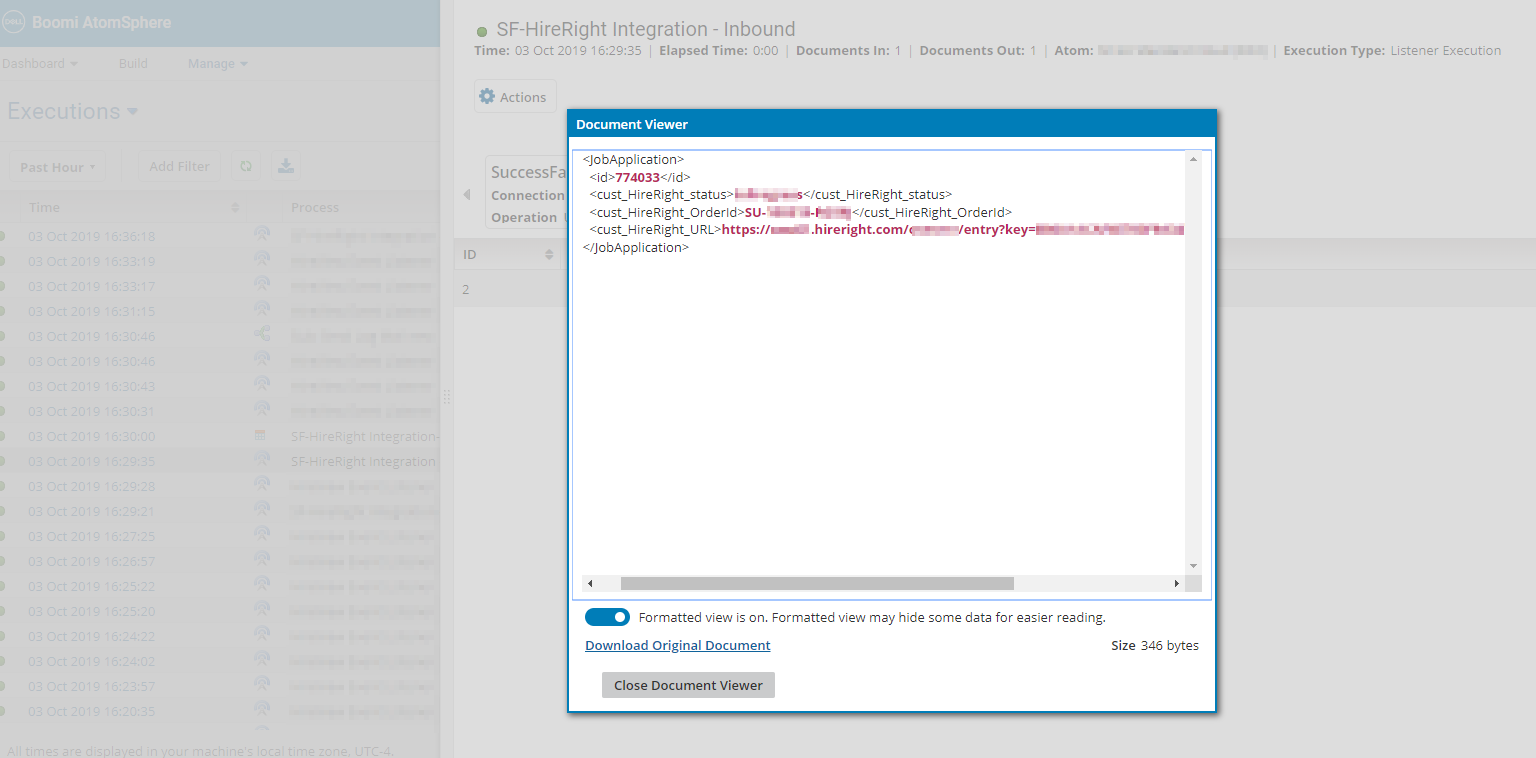Screen dimensions: 1536x758
Task: Click the horizontal scrollbar right arrow
Action: click(x=1177, y=583)
